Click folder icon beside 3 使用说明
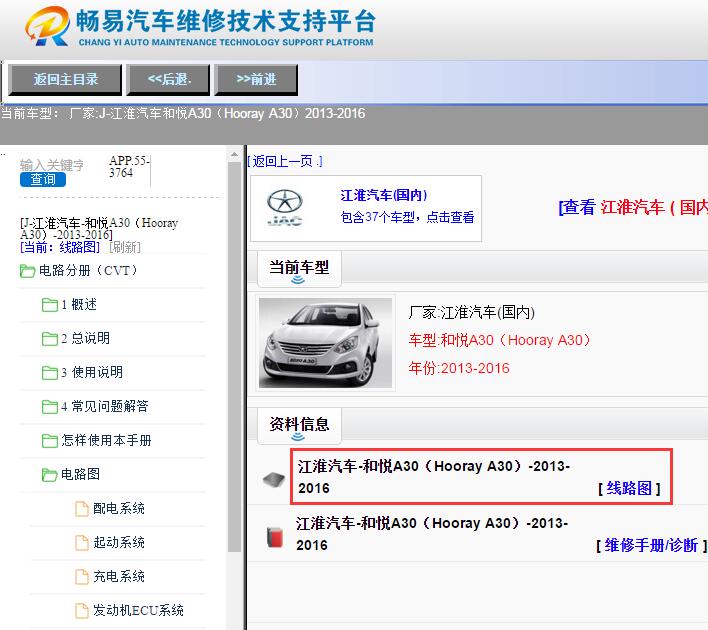This screenshot has width=708, height=630. click(x=50, y=373)
